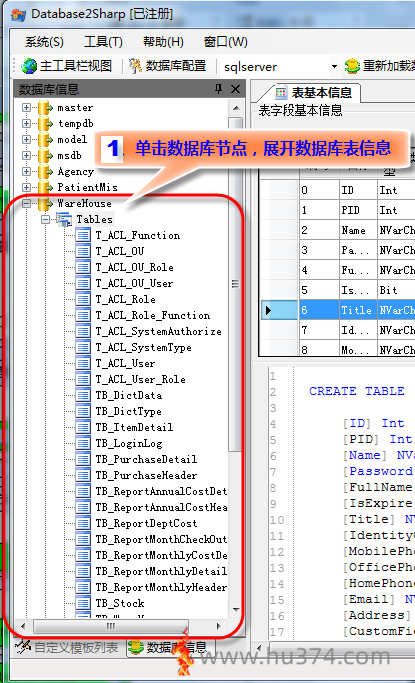The width and height of the screenshot is (415, 683).
Task: Click the tree horizontal scrollbar thumb
Action: (111, 626)
